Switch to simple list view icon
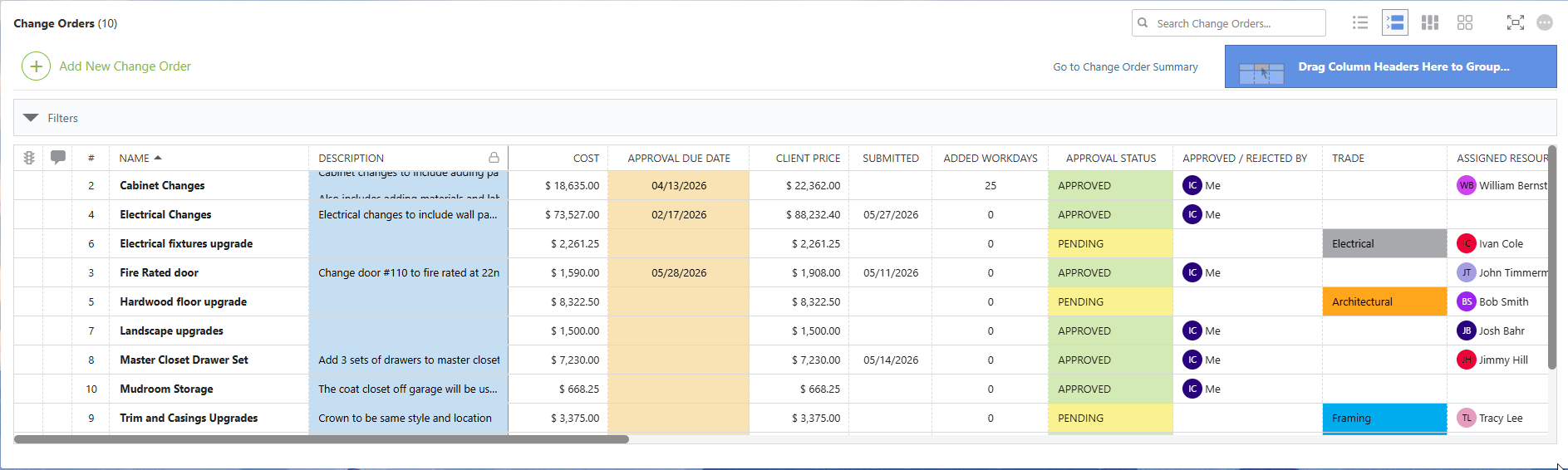This screenshot has width=1568, height=470. 1360,22
